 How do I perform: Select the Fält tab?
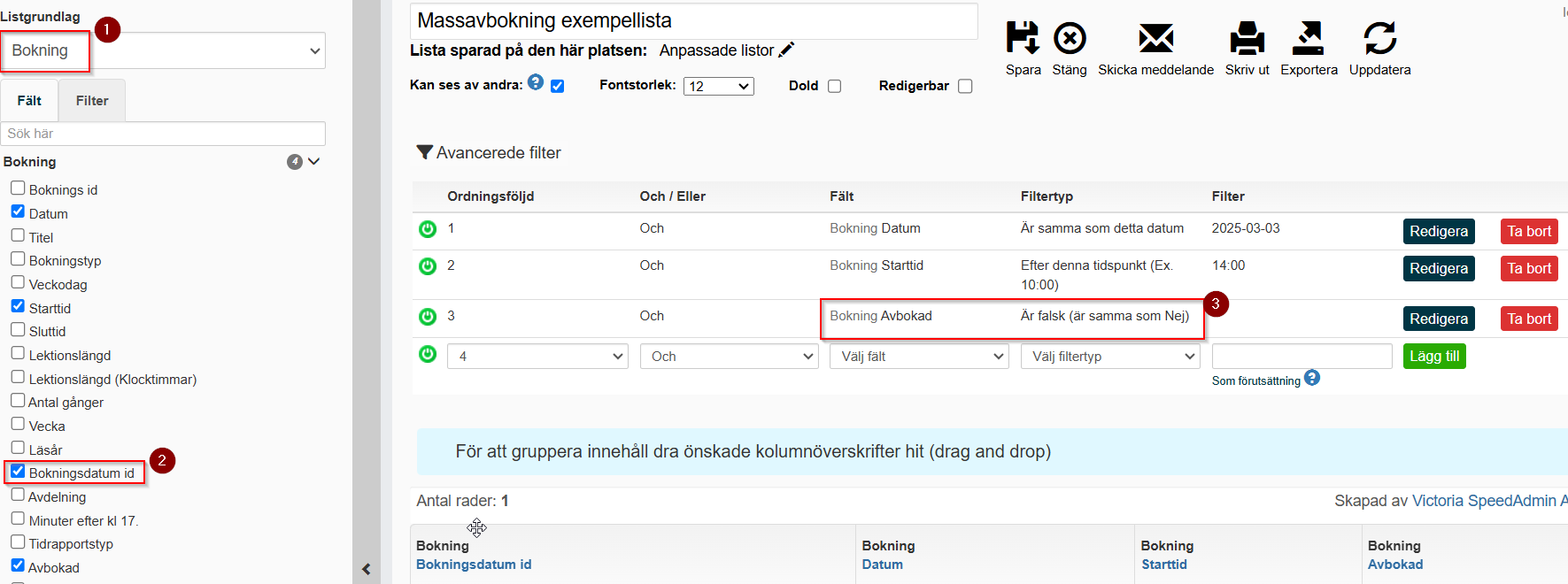tap(29, 101)
